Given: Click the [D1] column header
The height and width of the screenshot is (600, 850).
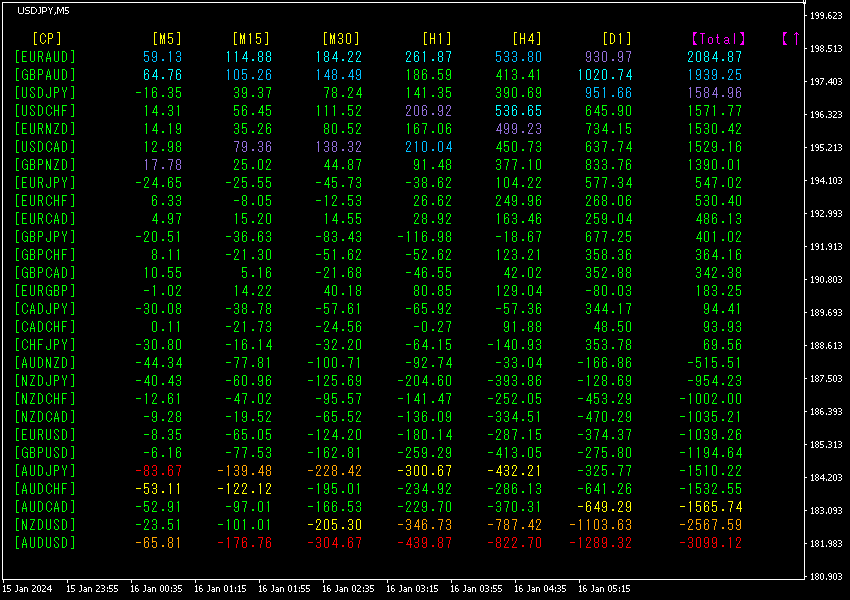Looking at the screenshot, I should (x=617, y=38).
